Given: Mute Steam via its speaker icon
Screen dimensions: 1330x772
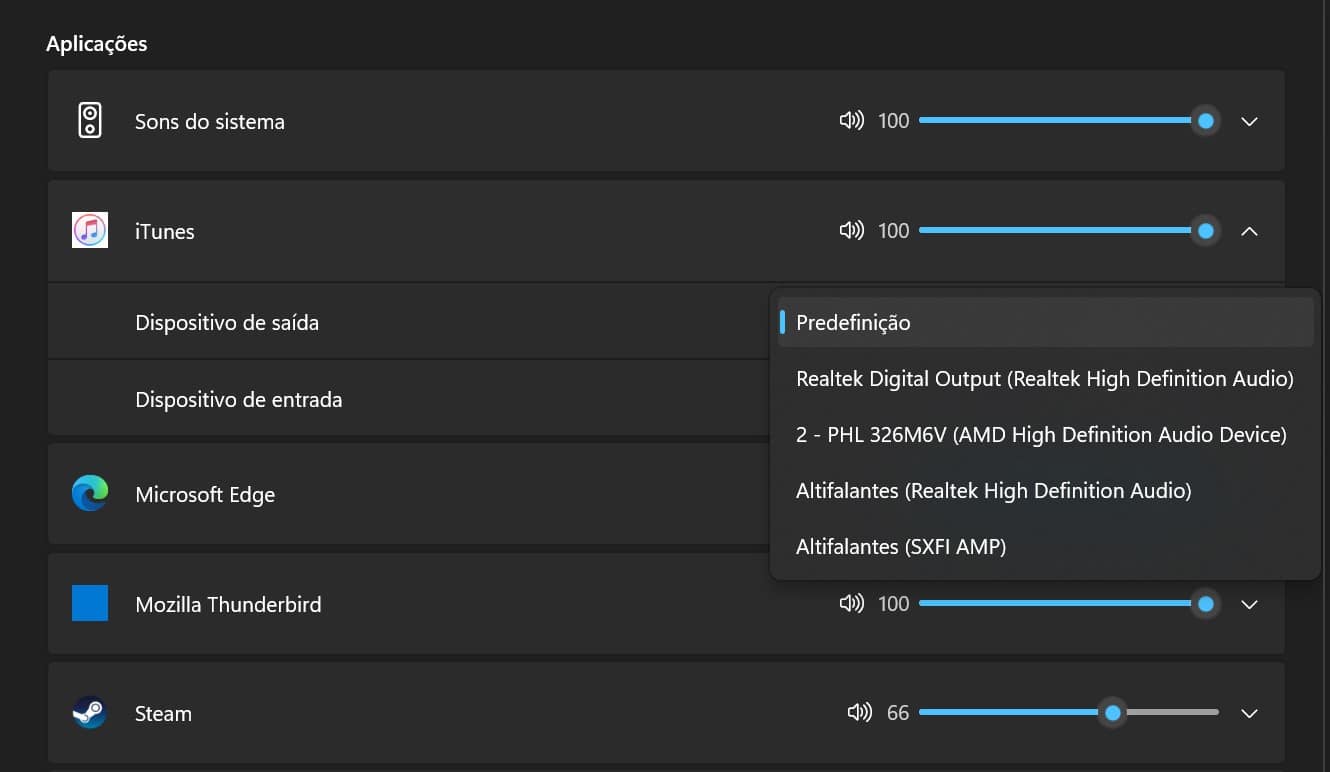Looking at the screenshot, I should pos(859,713).
